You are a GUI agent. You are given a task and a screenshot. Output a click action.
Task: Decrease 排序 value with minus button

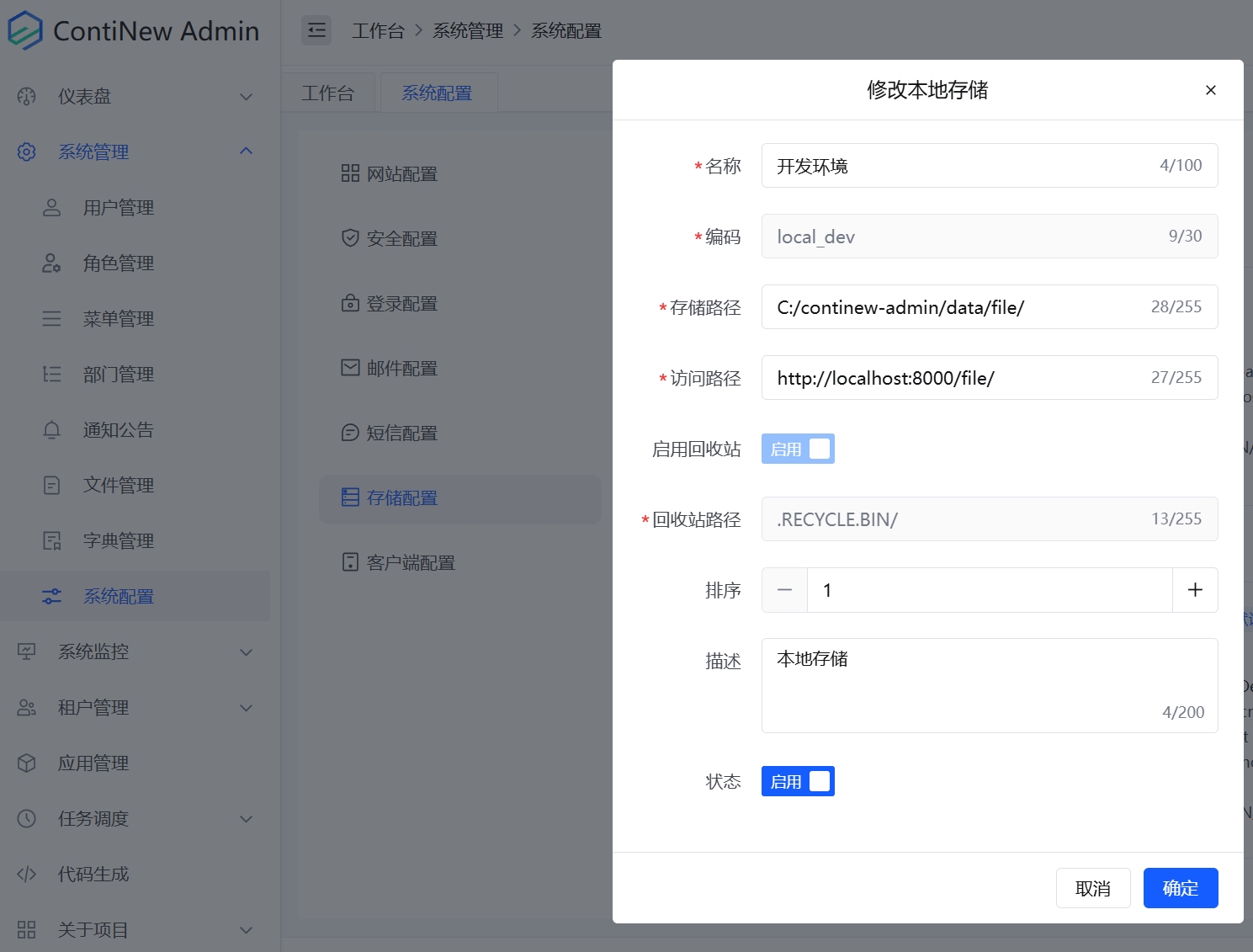coord(784,590)
